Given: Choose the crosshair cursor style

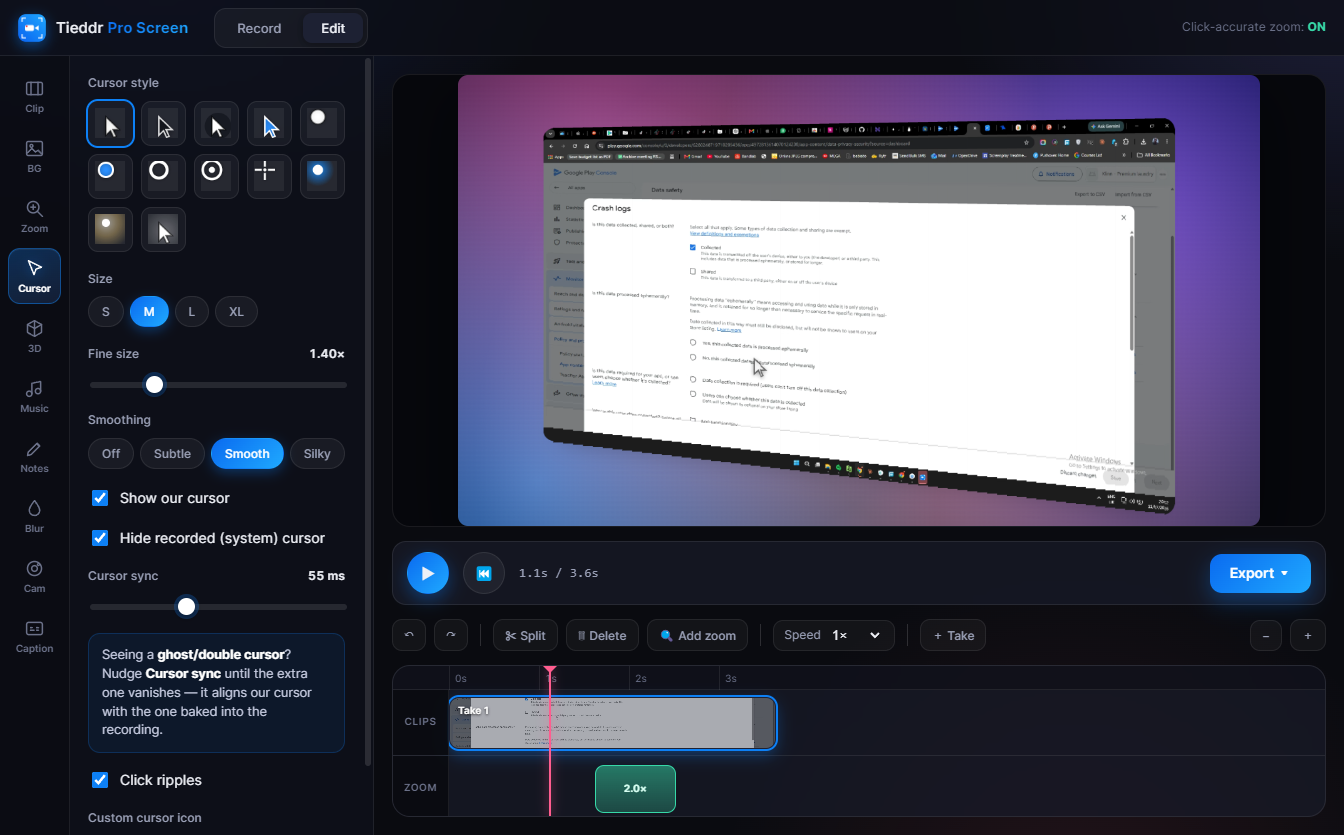Looking at the screenshot, I should click(269, 176).
